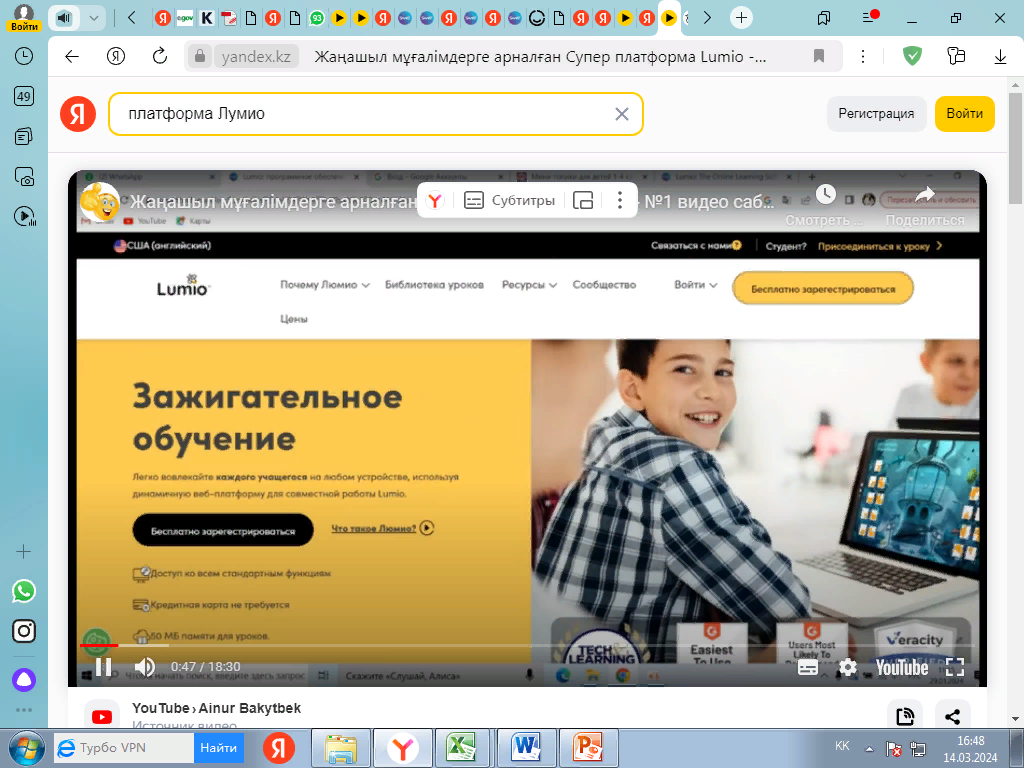
Task: Open Word from the taskbar
Action: click(525, 748)
